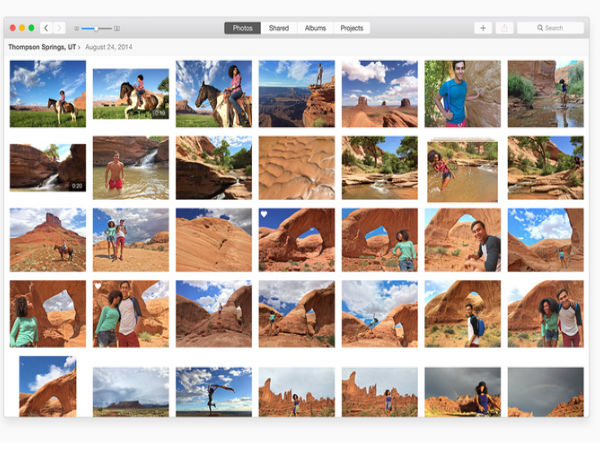Open man with blue backpack photo
This screenshot has width=600, height=450.
[x=462, y=314]
